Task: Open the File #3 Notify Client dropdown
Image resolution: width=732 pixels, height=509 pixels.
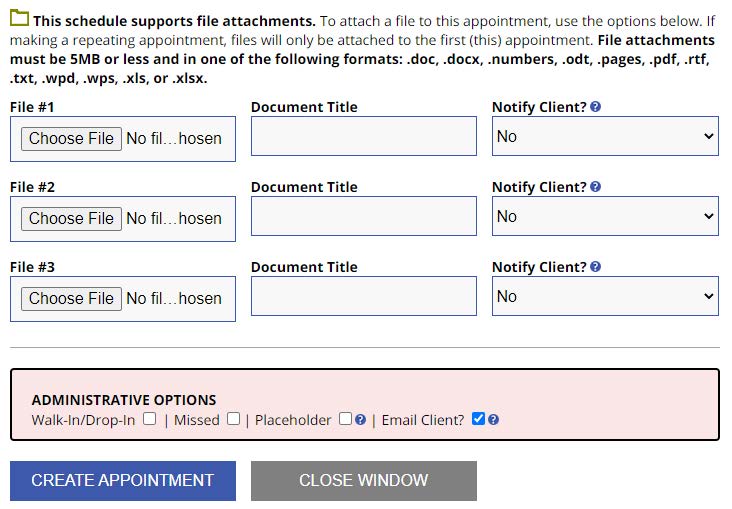Action: pos(605,297)
